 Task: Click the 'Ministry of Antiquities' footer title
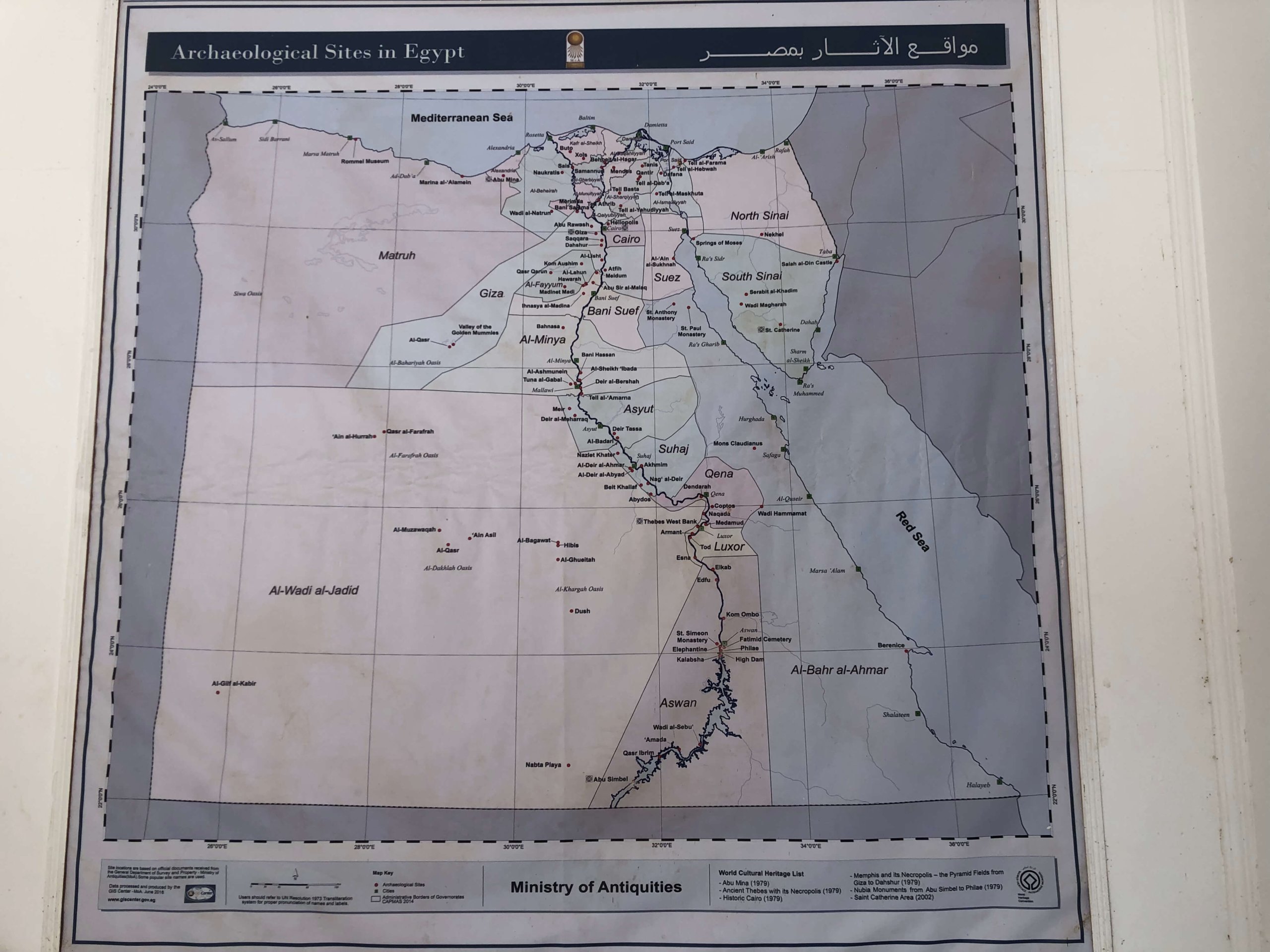pyautogui.click(x=596, y=887)
